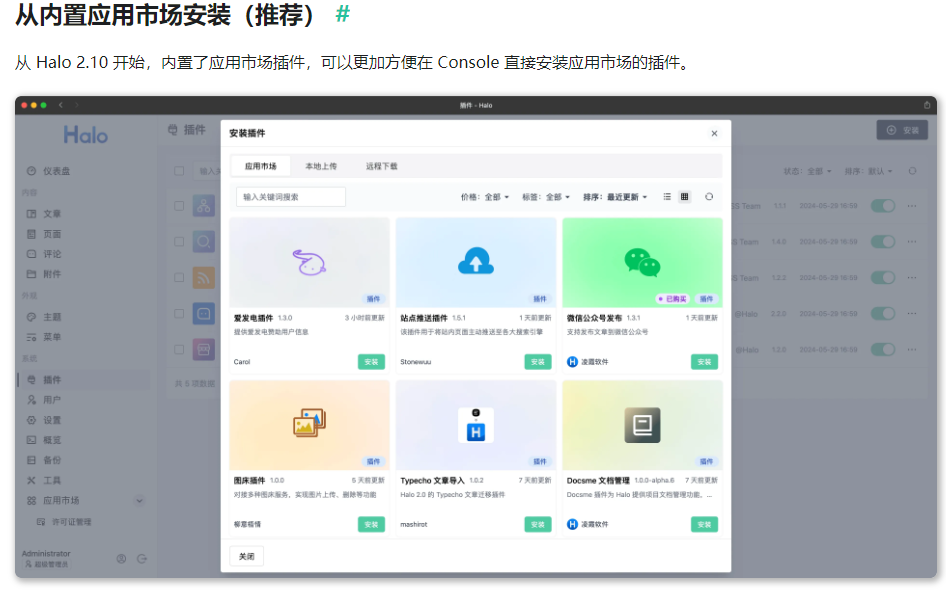Image resolution: width=946 pixels, height=590 pixels.
Task: Refresh the plugin market list
Action: click(709, 197)
